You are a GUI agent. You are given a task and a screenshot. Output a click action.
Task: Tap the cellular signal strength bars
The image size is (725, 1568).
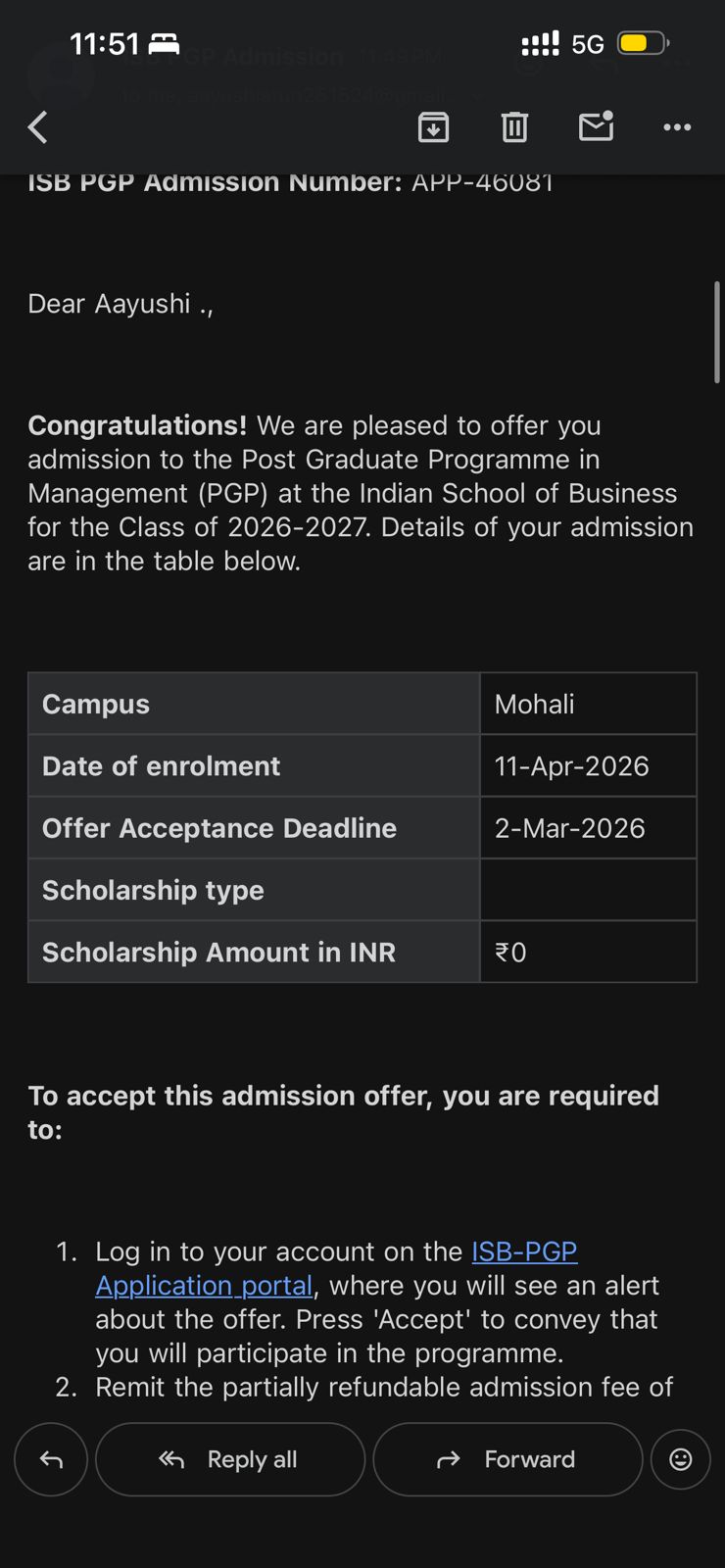(x=540, y=43)
